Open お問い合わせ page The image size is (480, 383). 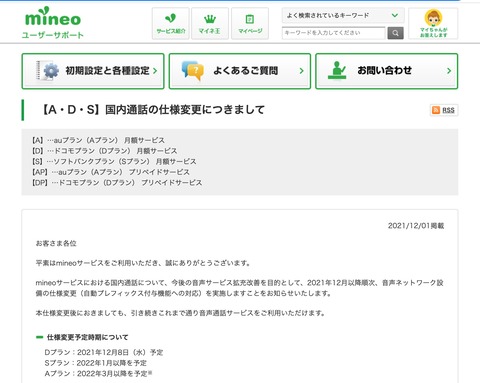[387, 71]
